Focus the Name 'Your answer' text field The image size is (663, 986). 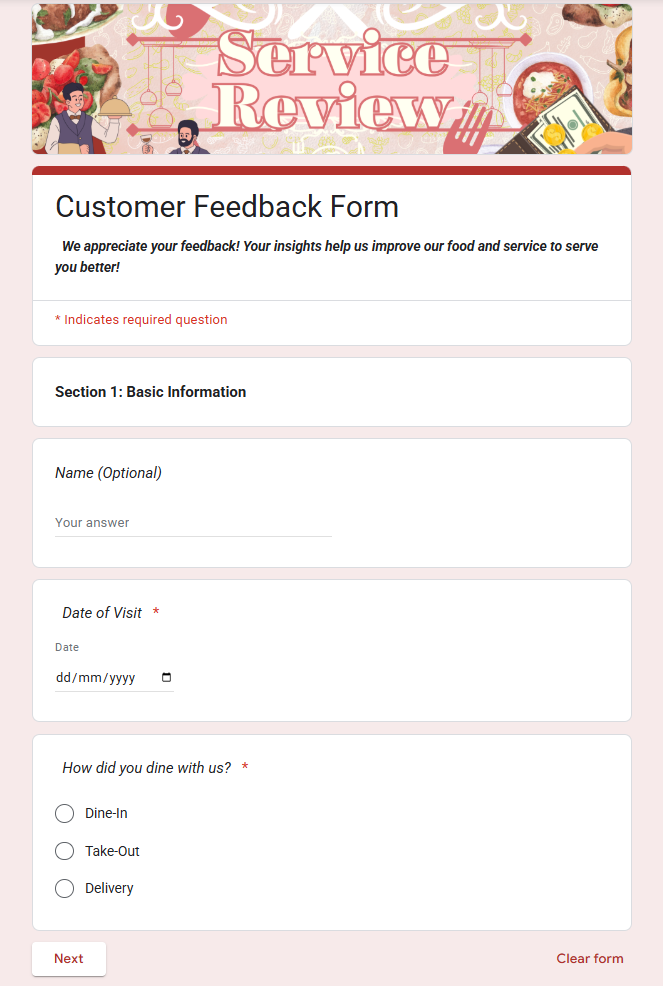193,523
